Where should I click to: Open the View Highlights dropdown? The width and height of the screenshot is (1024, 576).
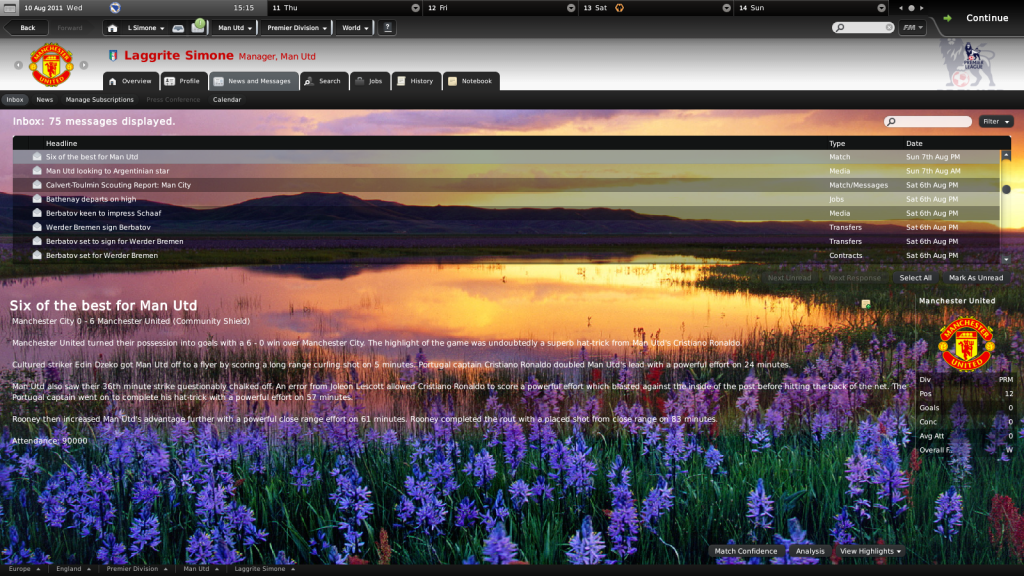(870, 551)
